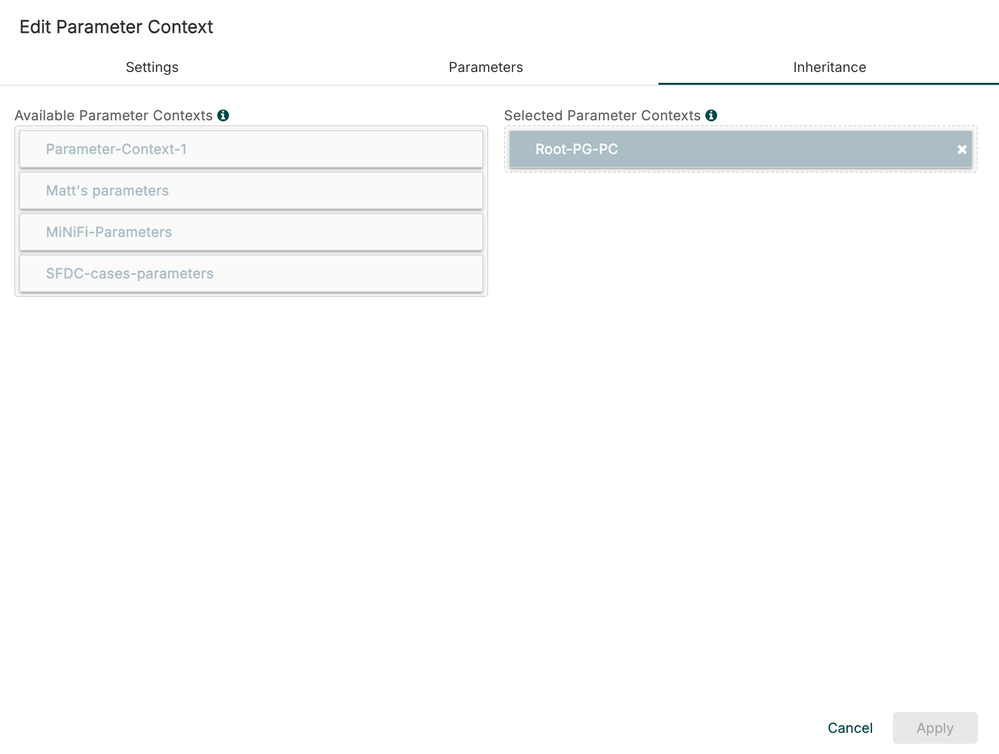999x754 pixels.
Task: Open the Parameters tab
Action: click(x=486, y=67)
